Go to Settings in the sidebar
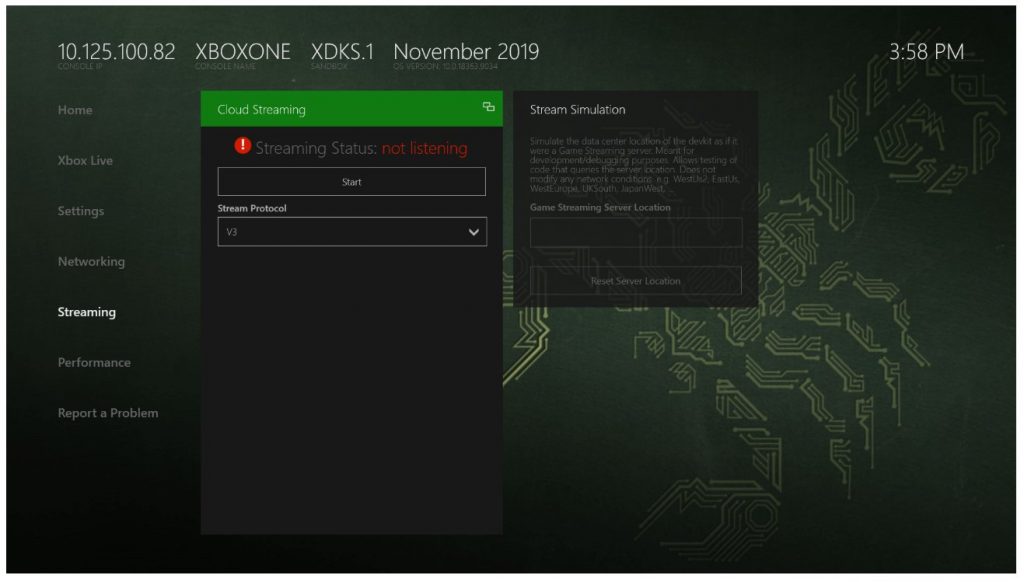The height and width of the screenshot is (582, 1024). (80, 211)
